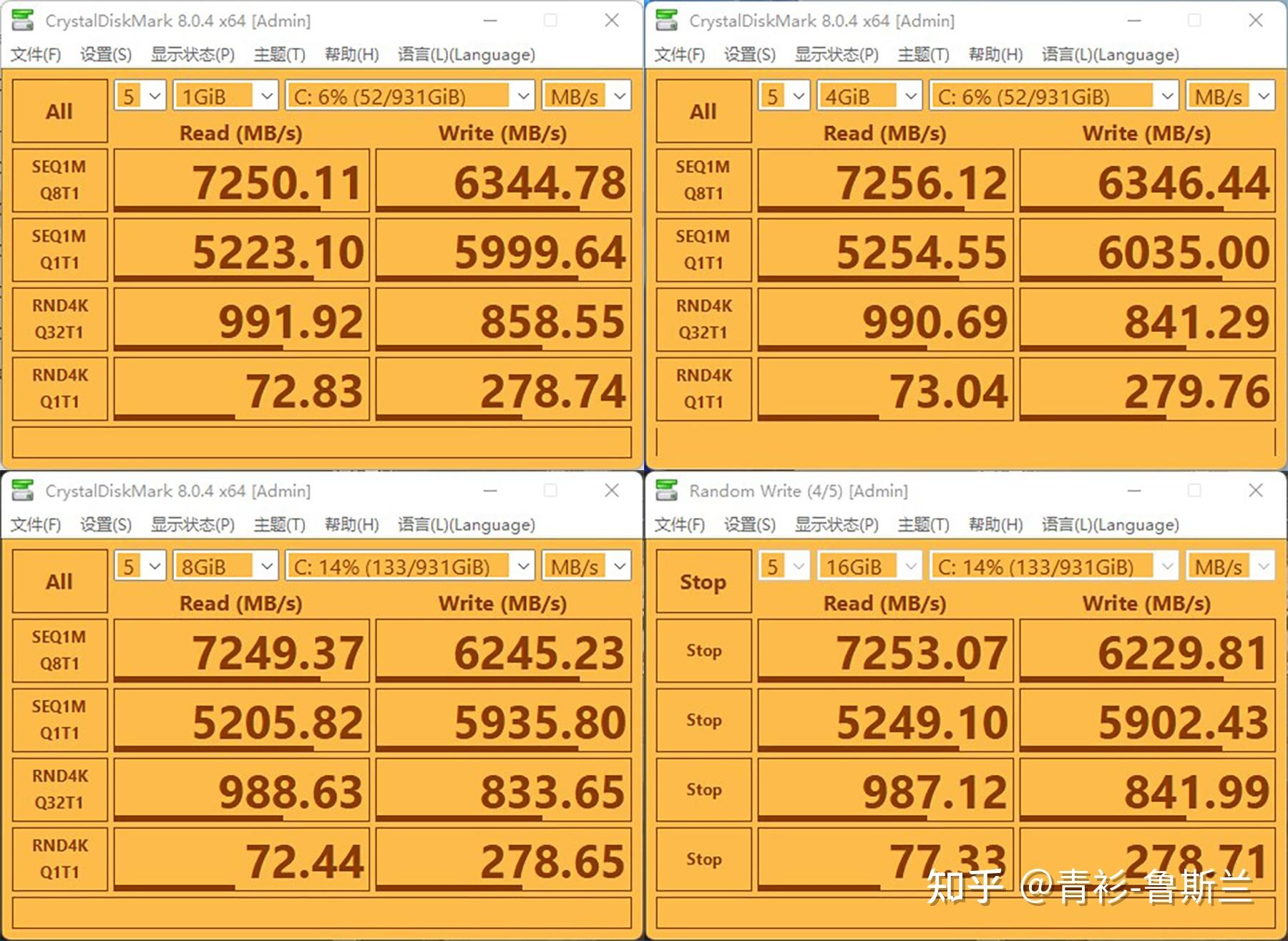This screenshot has height=941, width=1288.
Task: Open 文件(F) menu in 1GiB window
Action: pos(35,54)
